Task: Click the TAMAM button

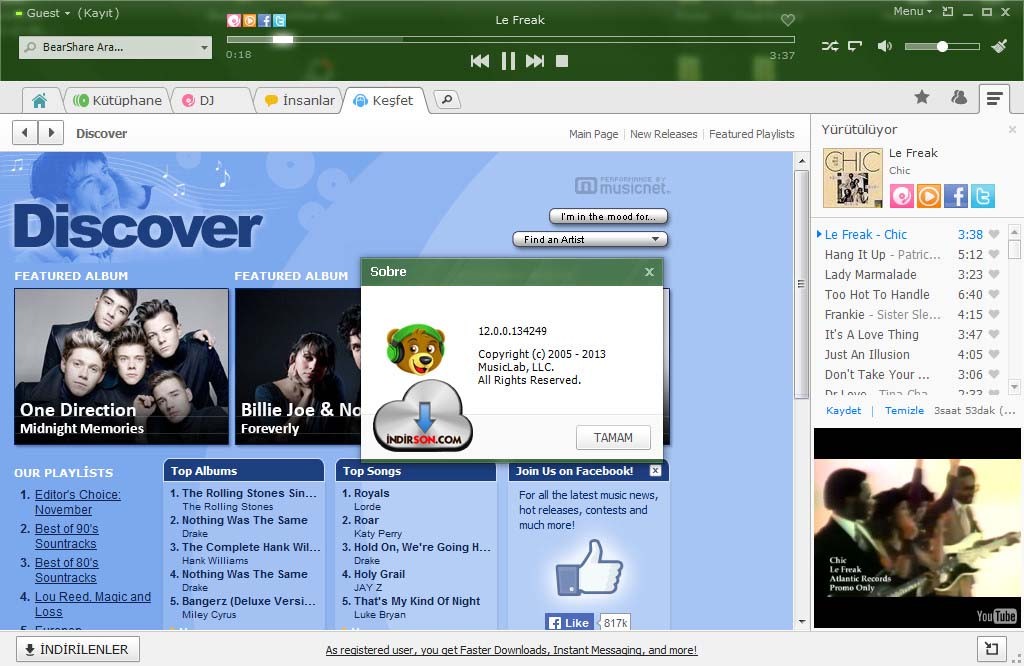Action: click(613, 437)
